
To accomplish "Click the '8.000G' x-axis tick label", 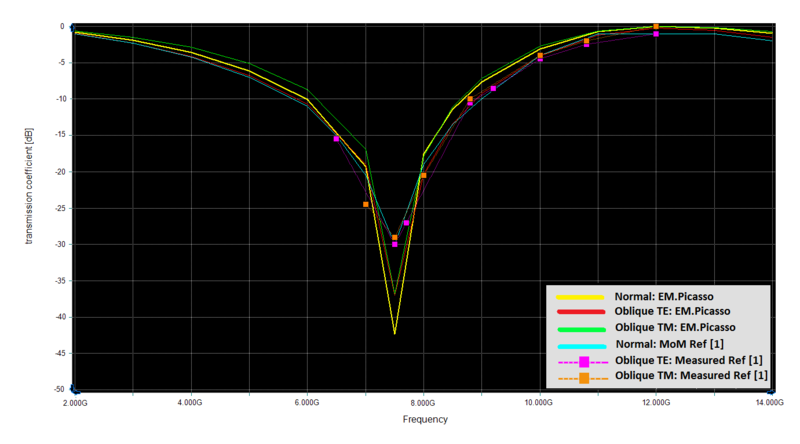I will pos(423,402).
